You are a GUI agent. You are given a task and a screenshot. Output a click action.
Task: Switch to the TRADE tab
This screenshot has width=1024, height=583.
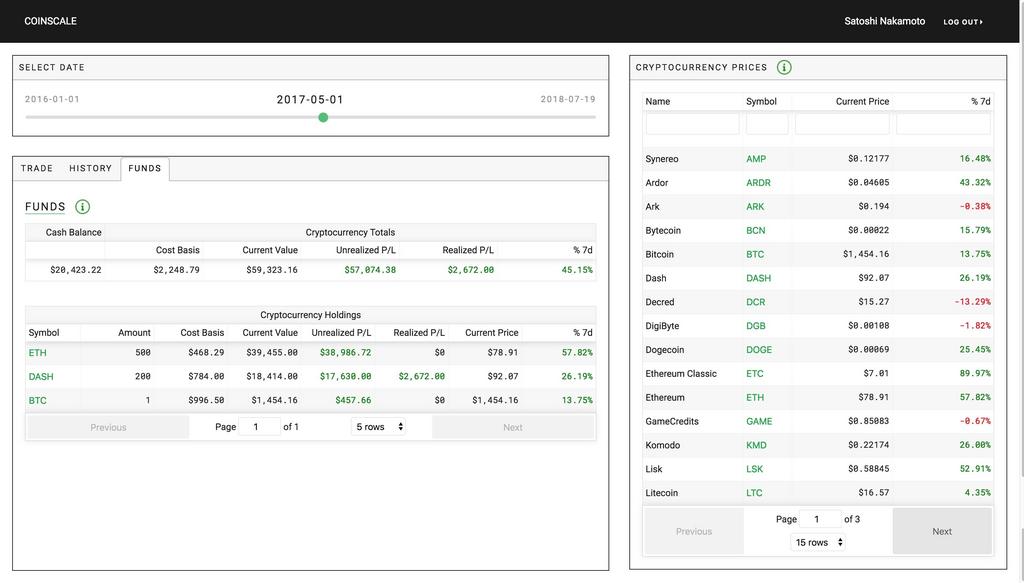[x=36, y=168]
